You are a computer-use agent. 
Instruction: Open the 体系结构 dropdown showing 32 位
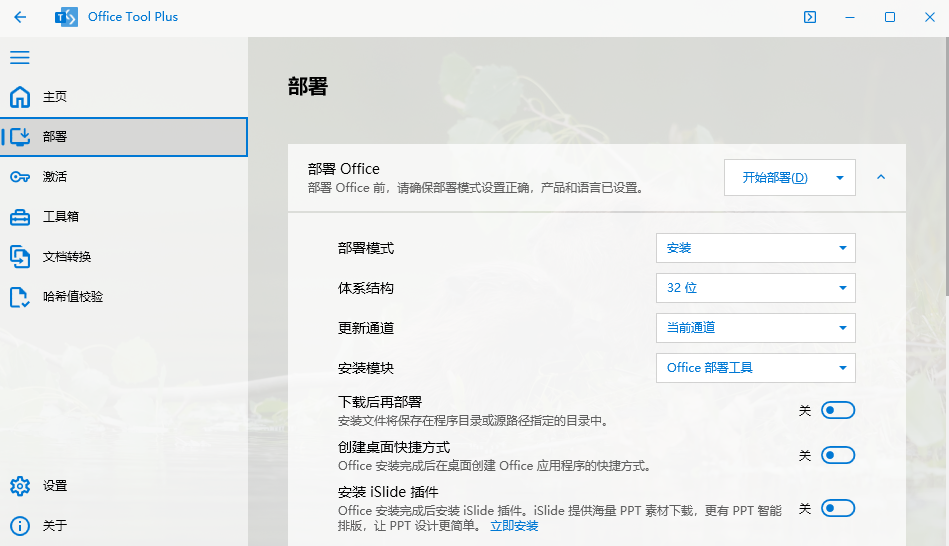click(x=755, y=288)
